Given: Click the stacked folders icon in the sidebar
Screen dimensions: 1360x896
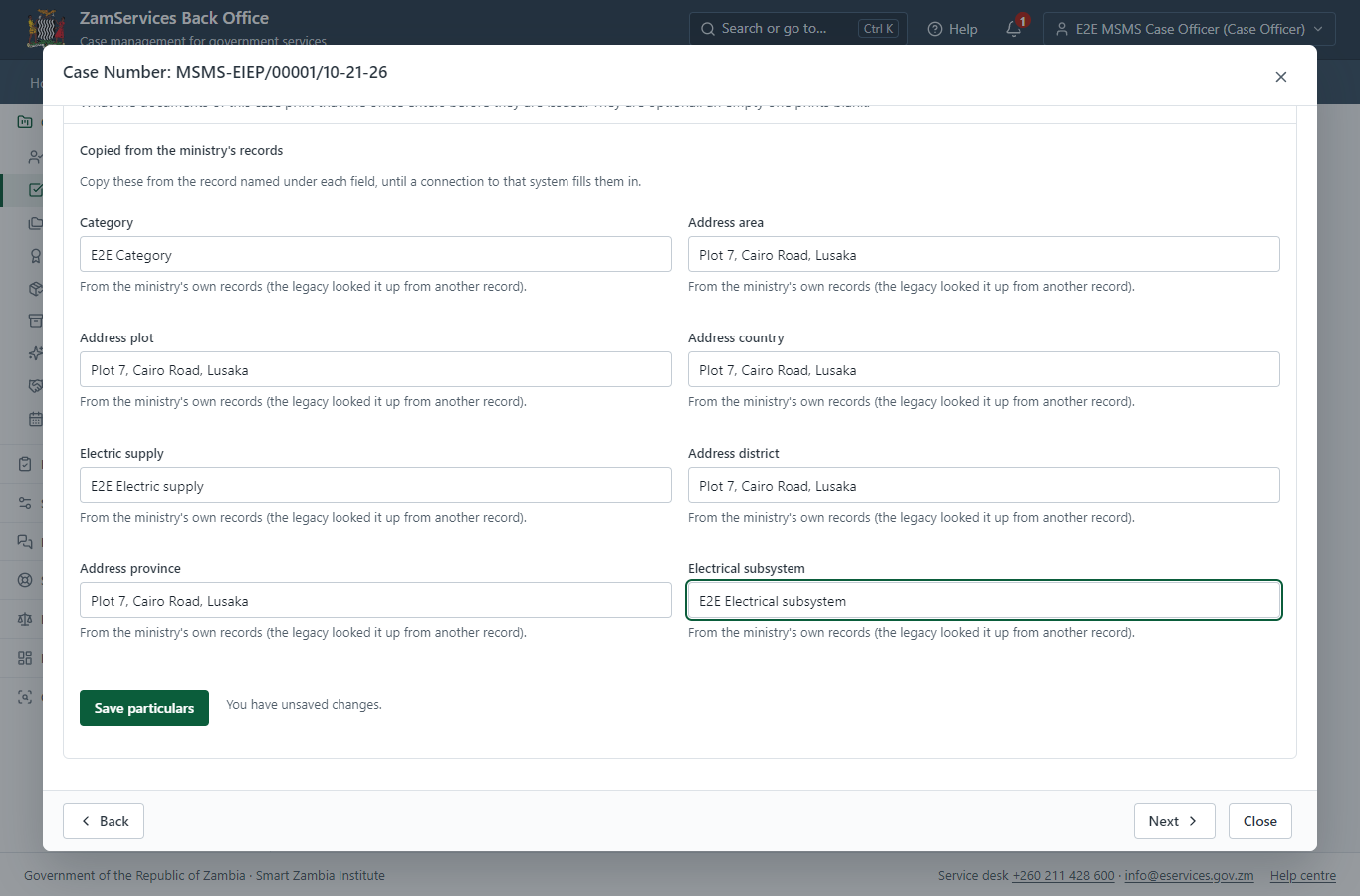Looking at the screenshot, I should [36, 223].
